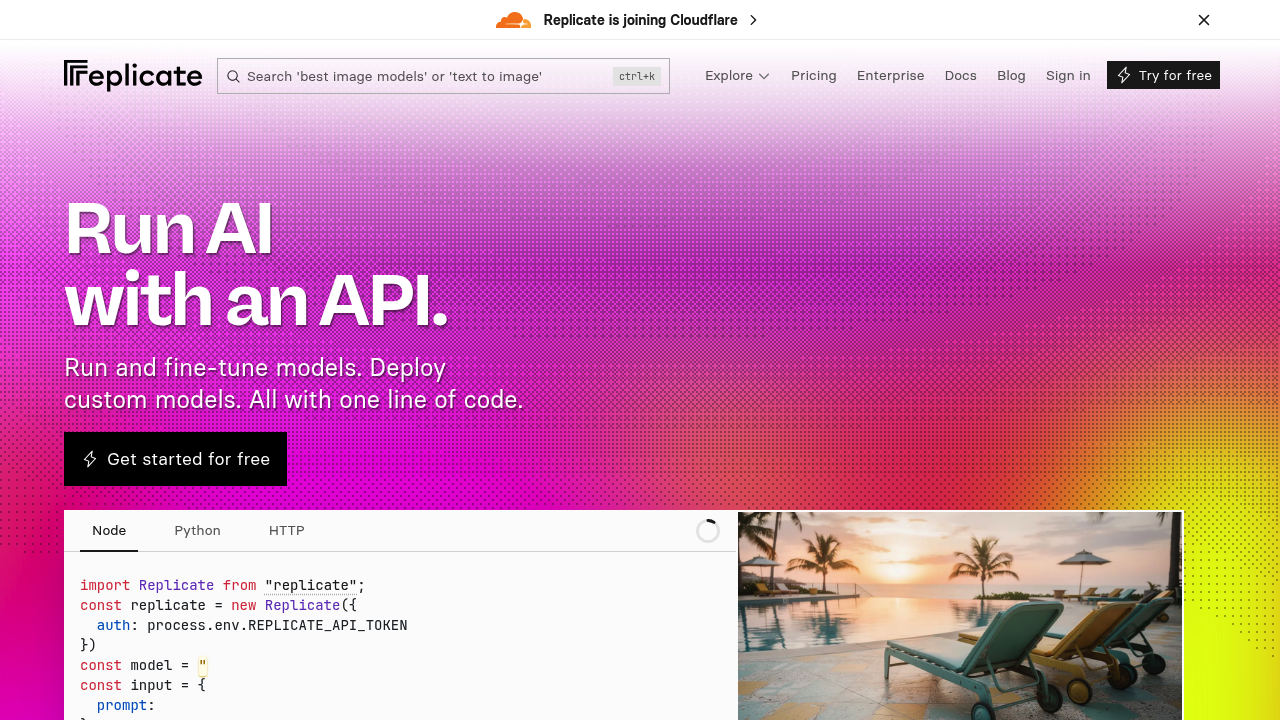The width and height of the screenshot is (1280, 720).
Task: Click the beach sunset preview image
Action: (x=960, y=615)
